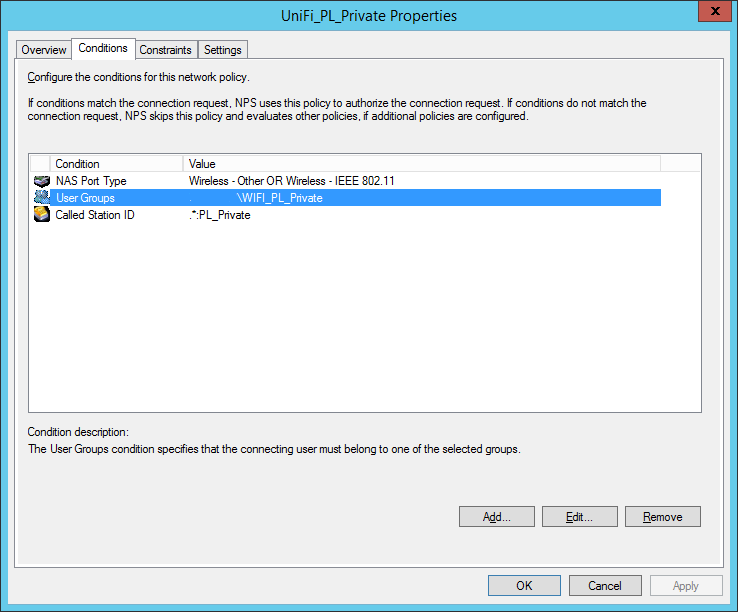Click the User Groups condition icon
The width and height of the screenshot is (738, 612).
coord(42,198)
